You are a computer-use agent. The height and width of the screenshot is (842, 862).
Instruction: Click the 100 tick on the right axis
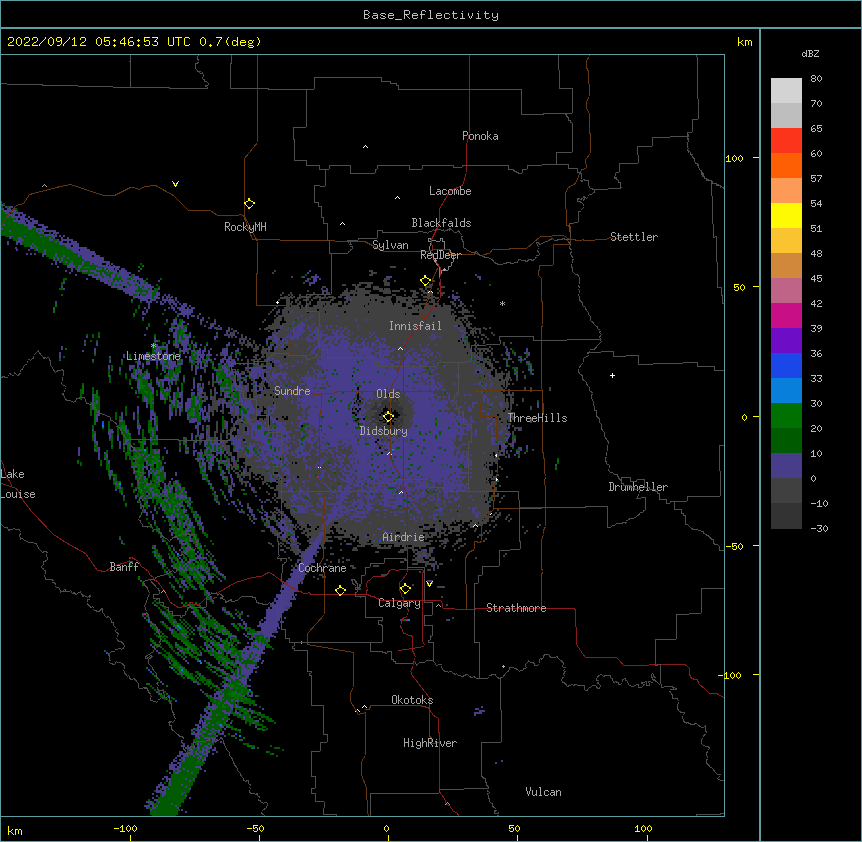pos(734,158)
